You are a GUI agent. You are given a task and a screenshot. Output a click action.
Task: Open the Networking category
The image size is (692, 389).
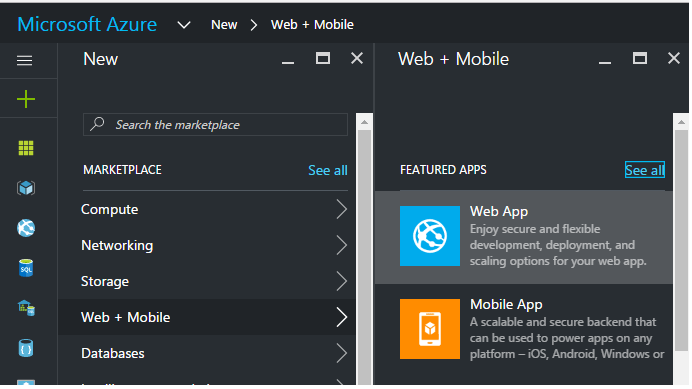click(x=207, y=245)
